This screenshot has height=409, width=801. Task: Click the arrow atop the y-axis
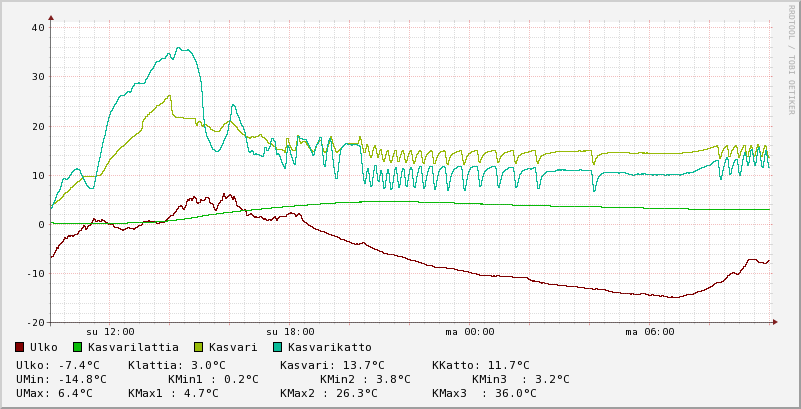tap(50, 17)
